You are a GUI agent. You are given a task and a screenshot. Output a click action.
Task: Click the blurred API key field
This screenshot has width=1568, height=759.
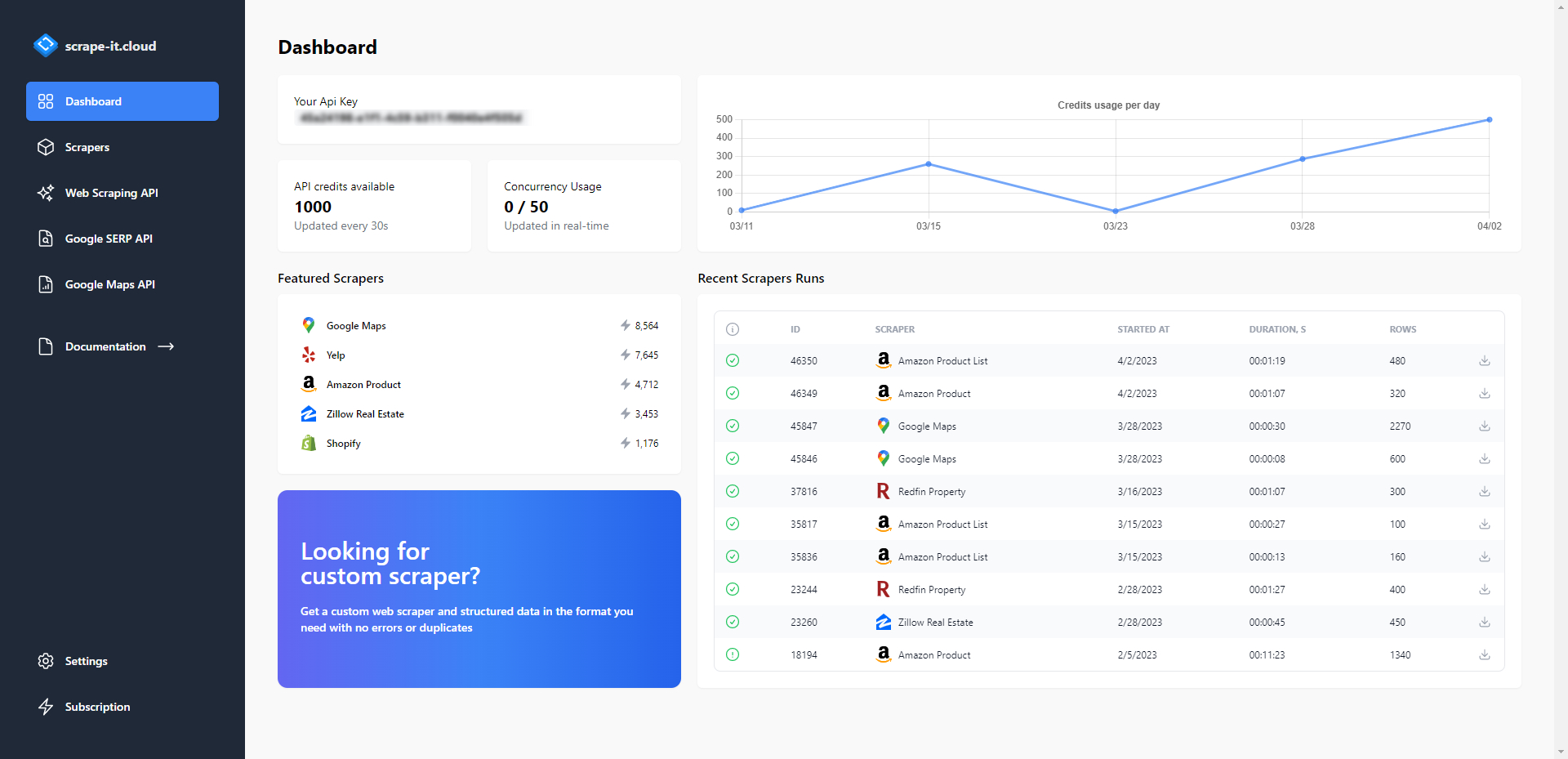(x=411, y=118)
